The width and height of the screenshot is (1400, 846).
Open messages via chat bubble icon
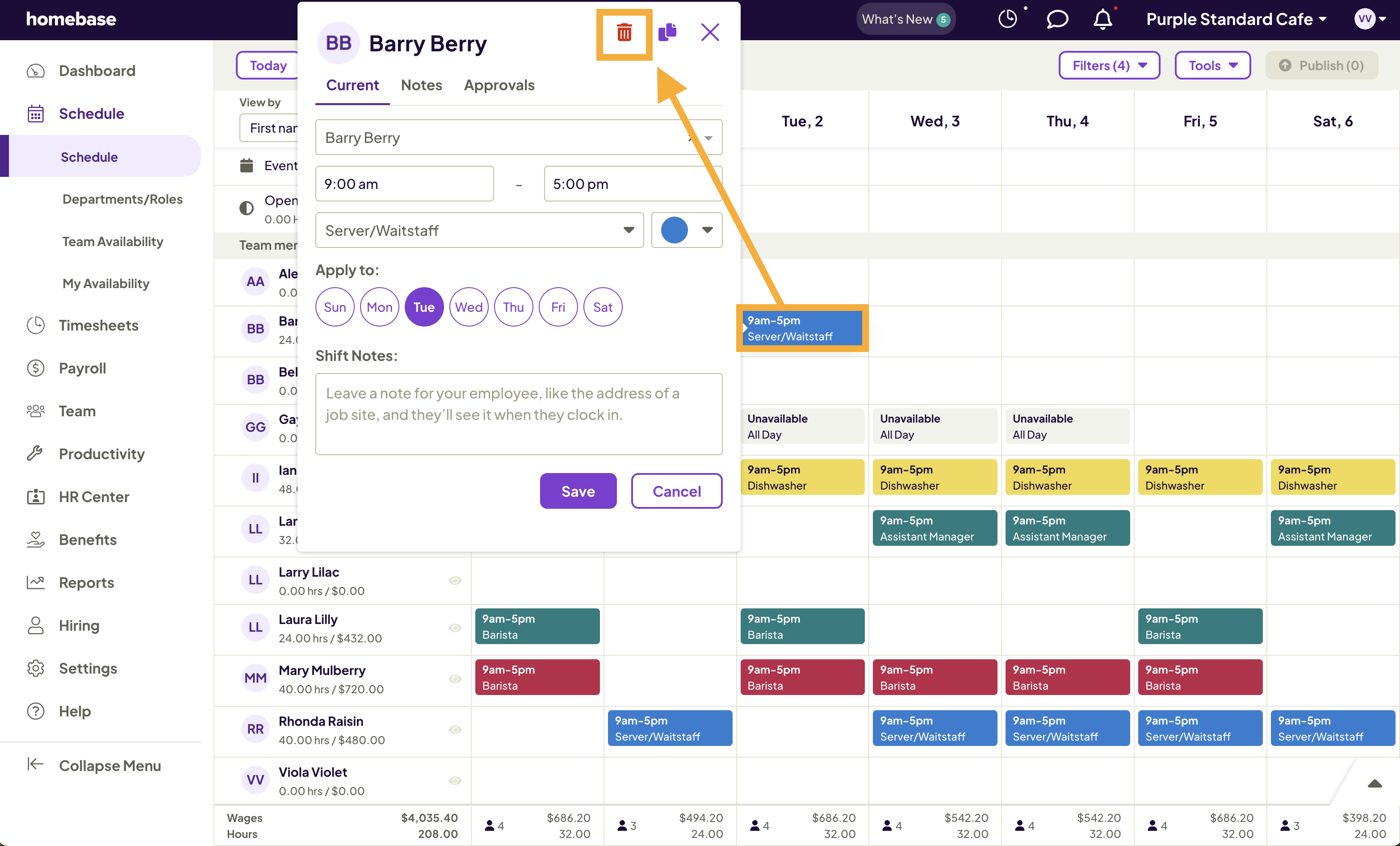tap(1057, 19)
